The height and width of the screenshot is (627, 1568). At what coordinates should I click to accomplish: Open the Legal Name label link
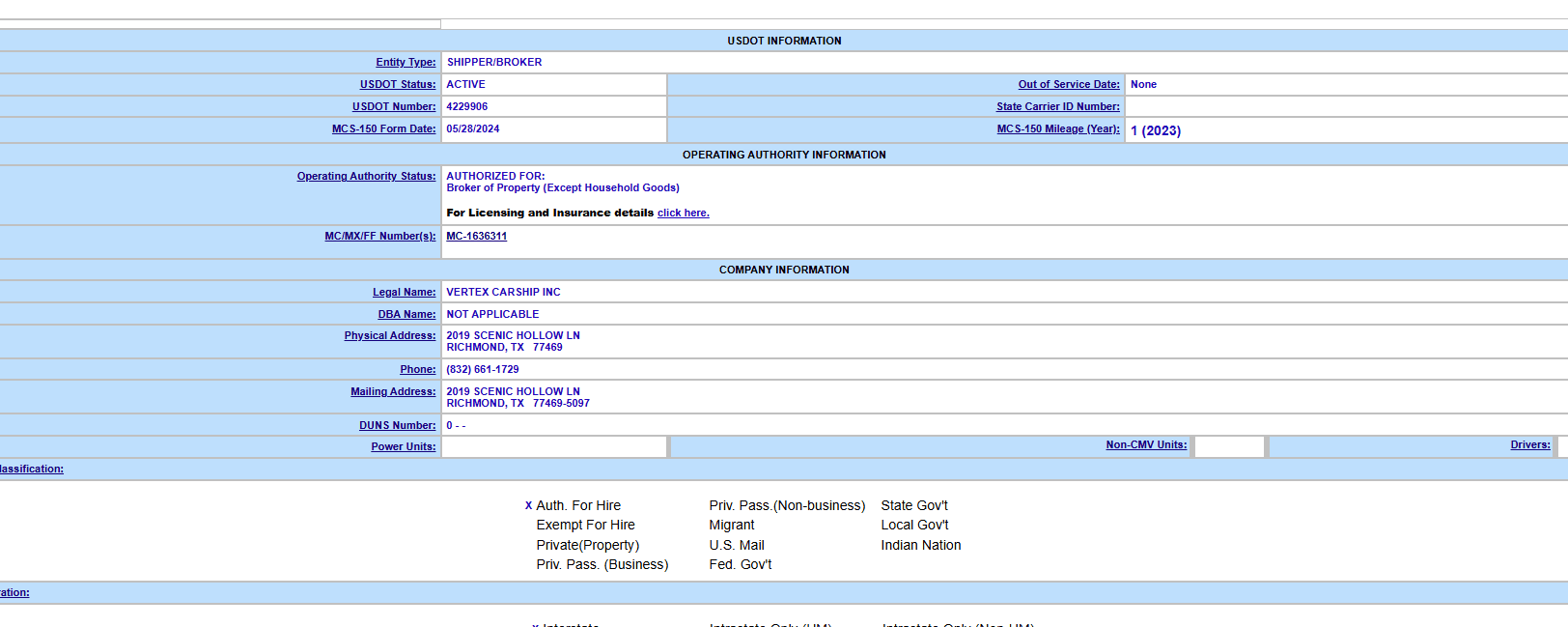click(x=405, y=292)
